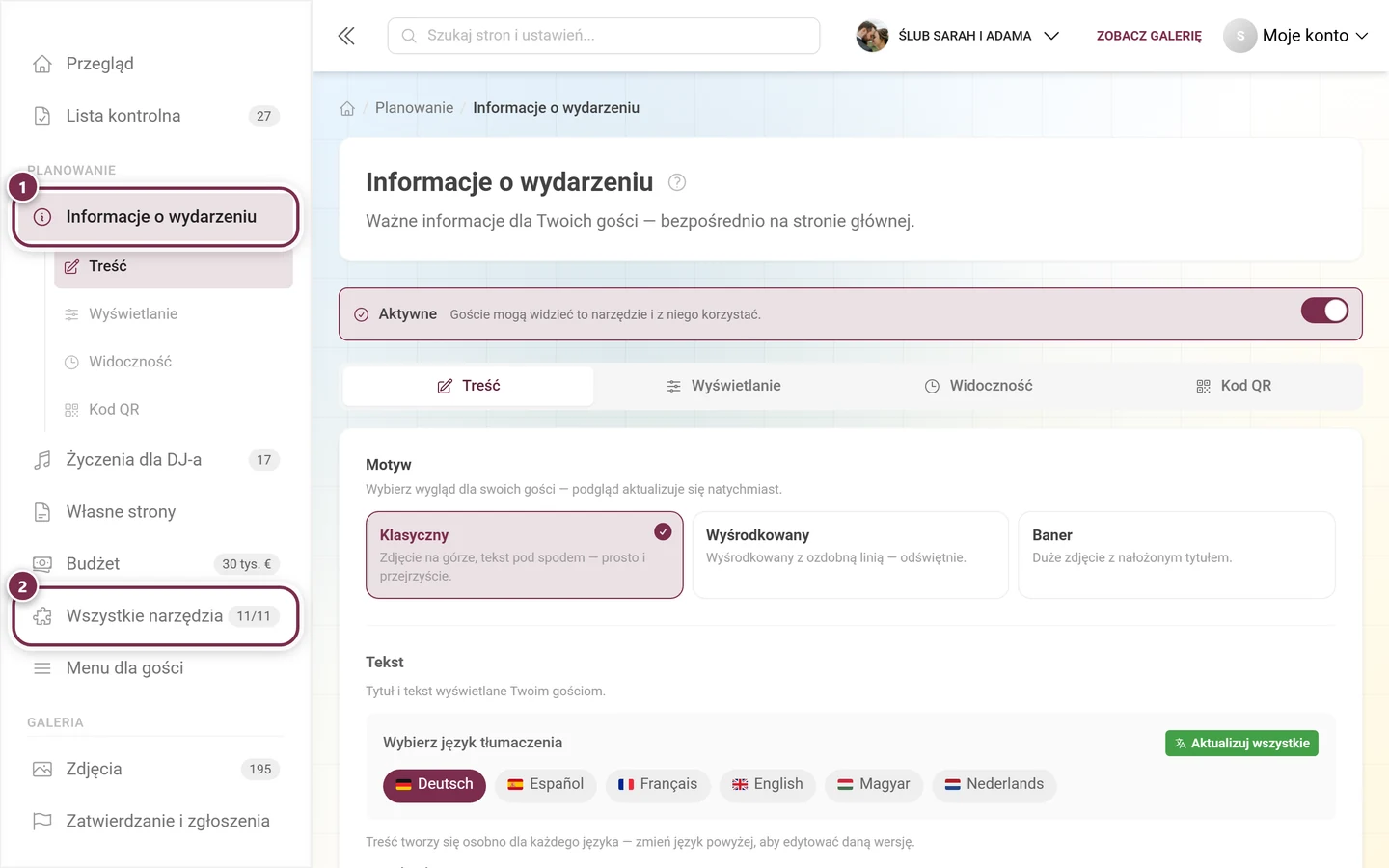This screenshot has width=1389, height=868.
Task: Click the Przegląd house icon
Action: coord(42,64)
